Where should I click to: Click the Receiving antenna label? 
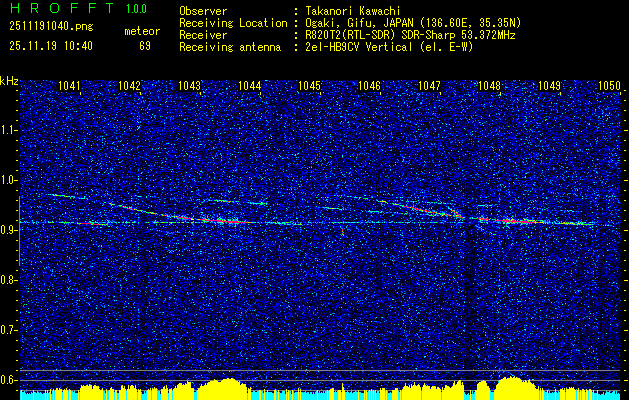[230, 47]
